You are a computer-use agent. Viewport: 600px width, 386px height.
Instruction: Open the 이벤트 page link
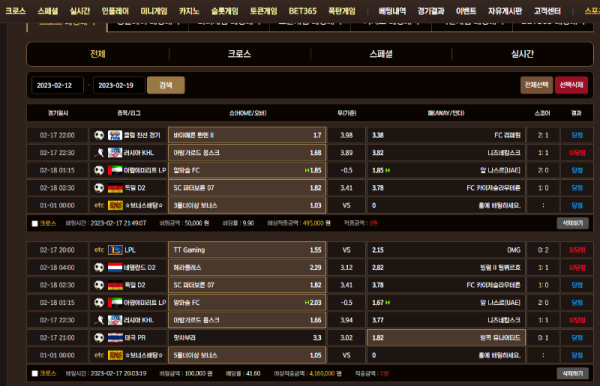click(x=466, y=11)
